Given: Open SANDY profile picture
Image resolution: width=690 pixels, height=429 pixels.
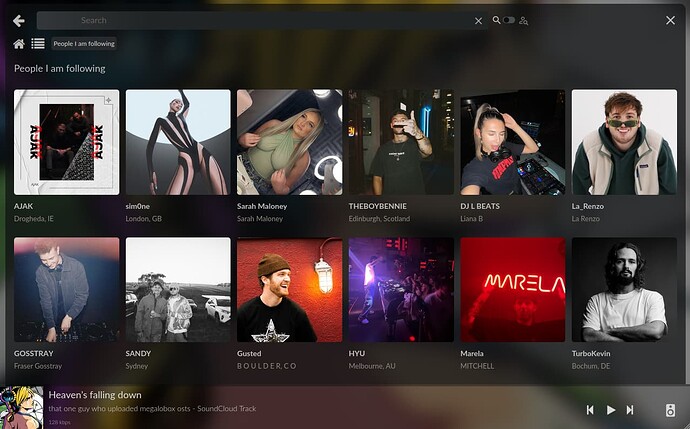Looking at the screenshot, I should [178, 290].
